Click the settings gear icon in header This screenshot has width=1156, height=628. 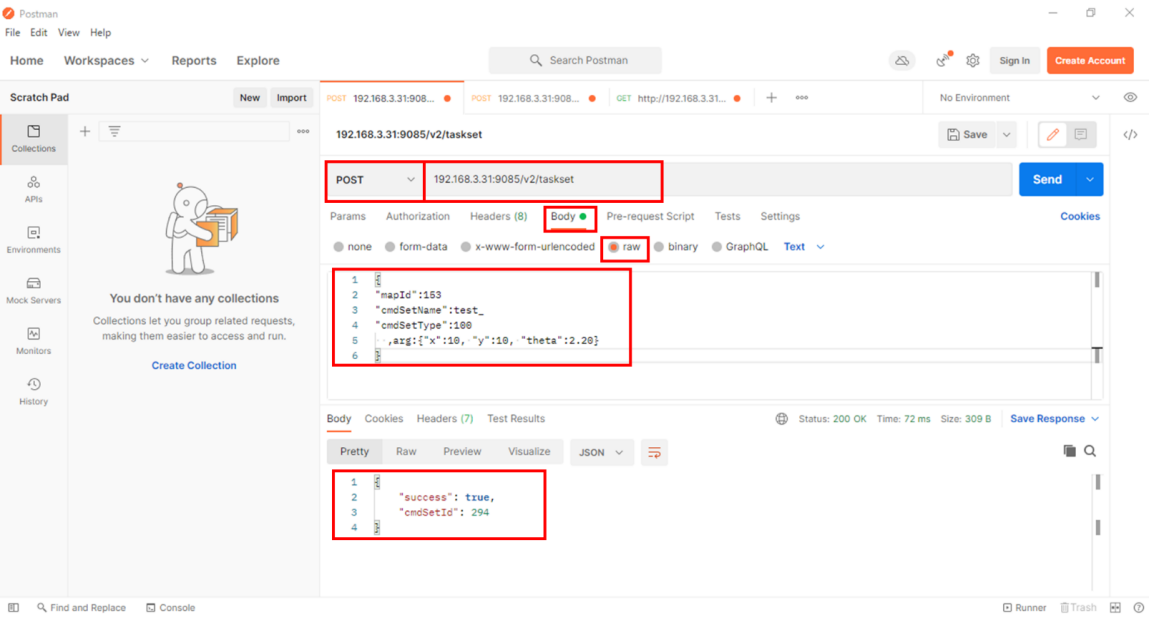click(972, 61)
